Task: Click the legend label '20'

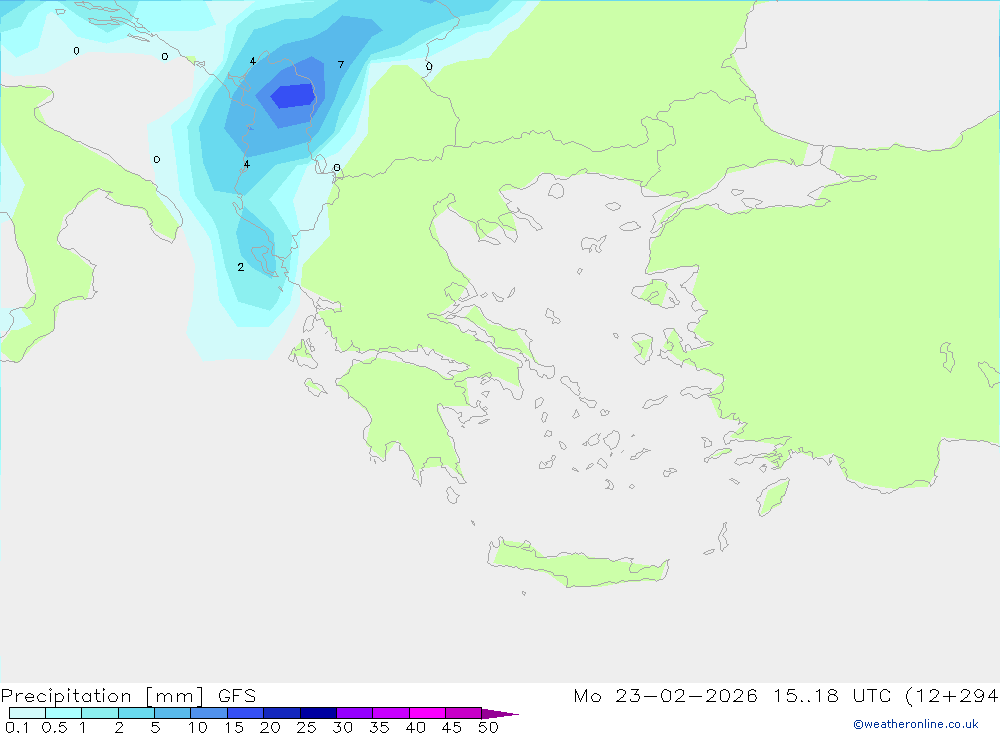Action: [270, 727]
